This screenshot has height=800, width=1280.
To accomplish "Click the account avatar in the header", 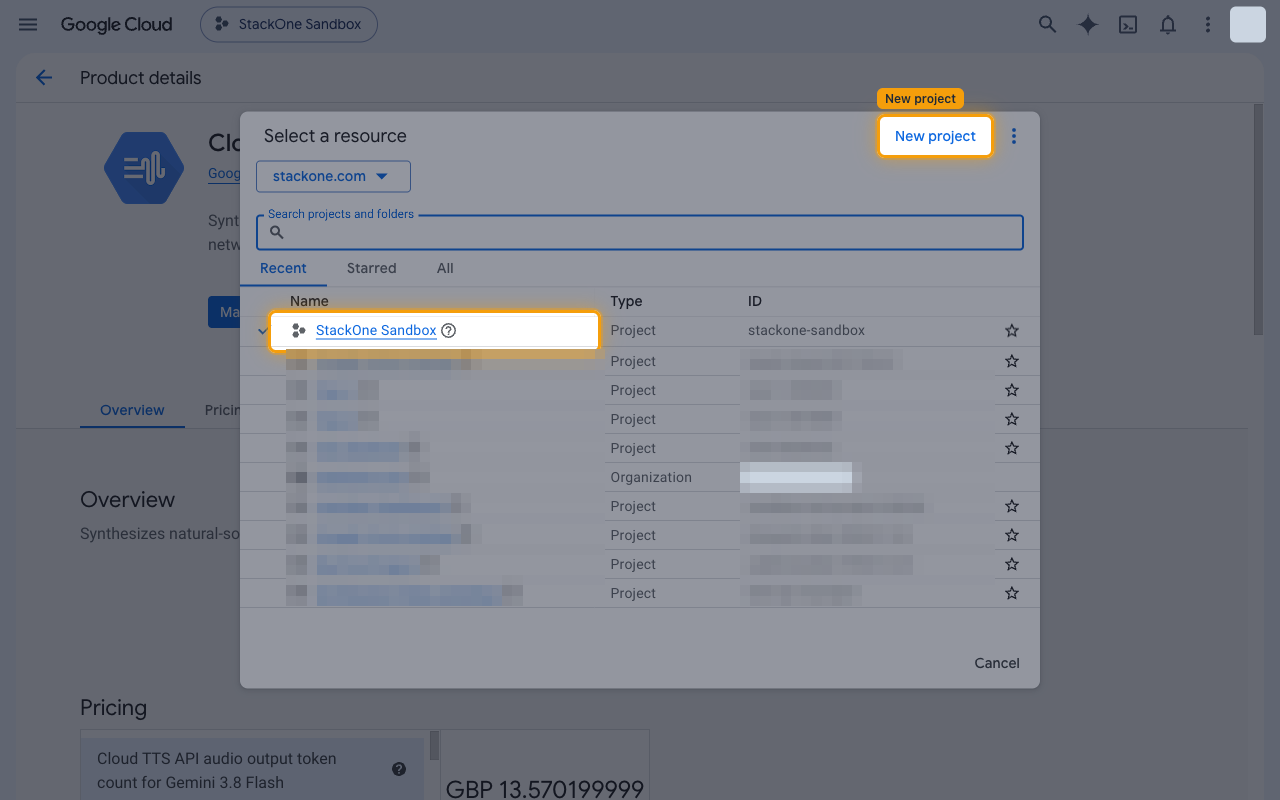I will [1248, 24].
